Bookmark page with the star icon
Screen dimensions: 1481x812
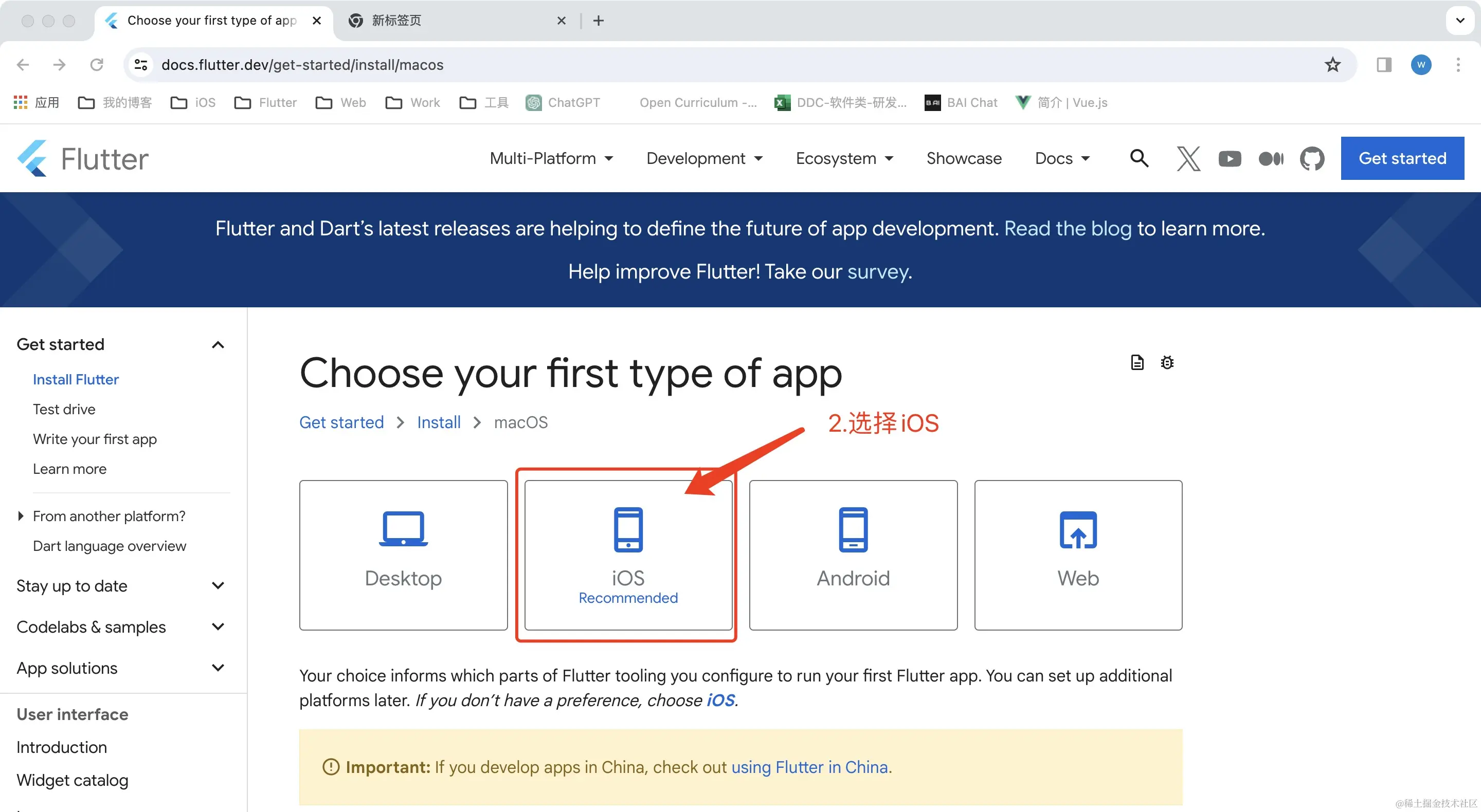click(1332, 65)
